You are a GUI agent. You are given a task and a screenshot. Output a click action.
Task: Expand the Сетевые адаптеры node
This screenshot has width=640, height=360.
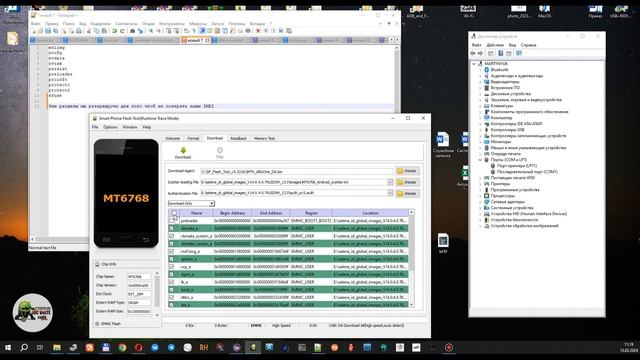(480, 202)
